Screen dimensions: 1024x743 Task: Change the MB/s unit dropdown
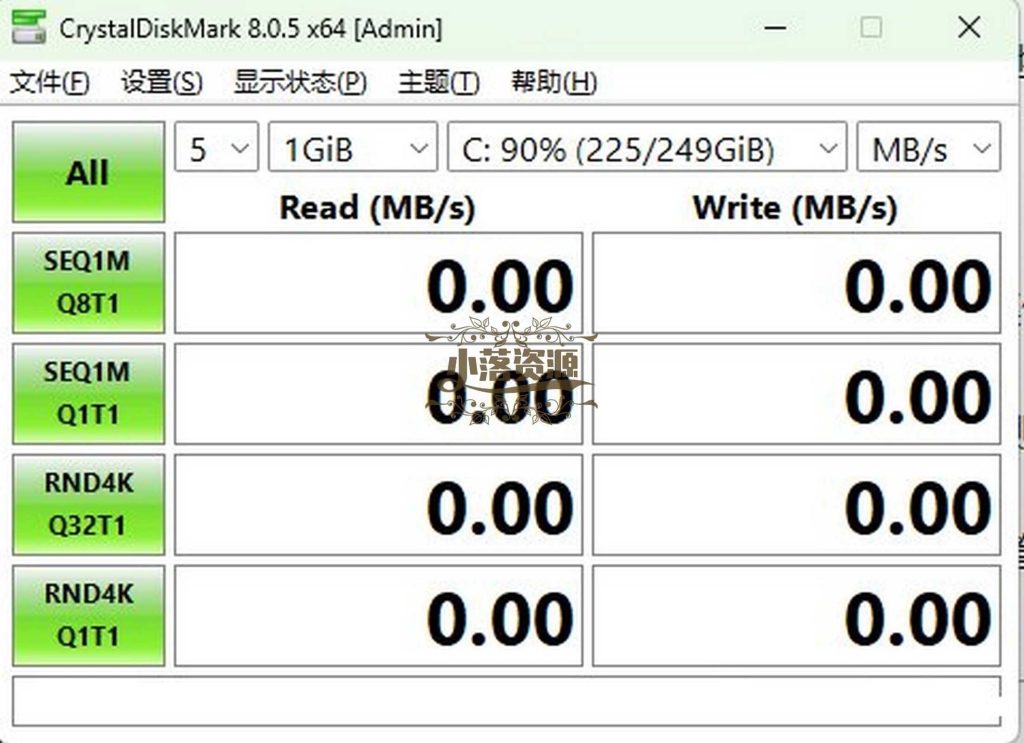929,148
